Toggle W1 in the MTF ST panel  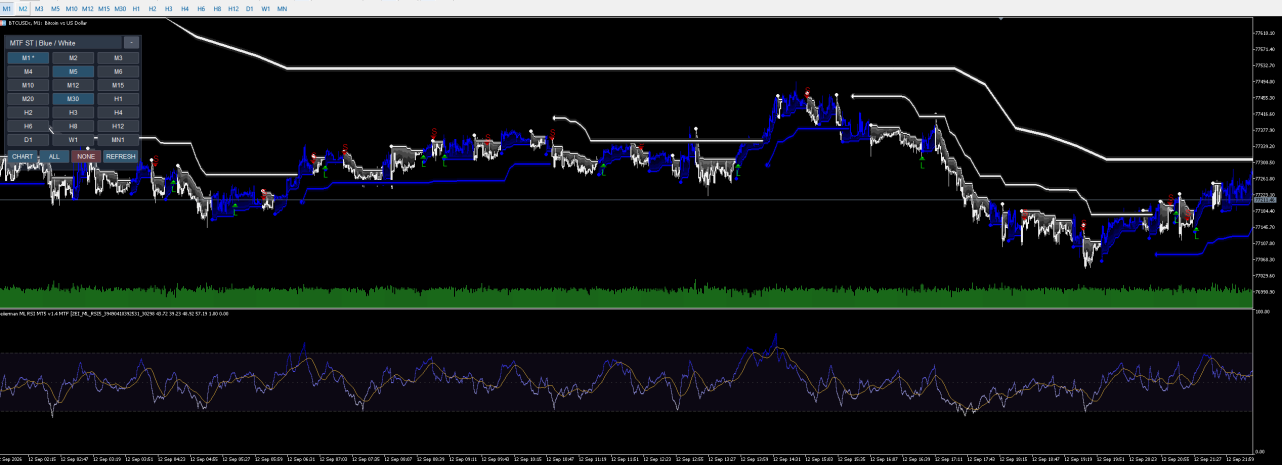73,140
